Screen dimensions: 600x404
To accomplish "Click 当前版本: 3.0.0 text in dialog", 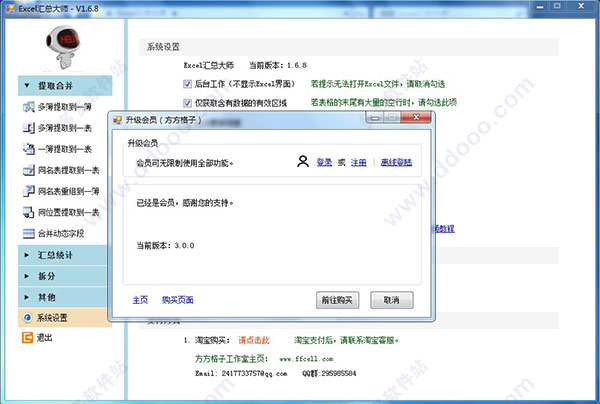I will [165, 246].
